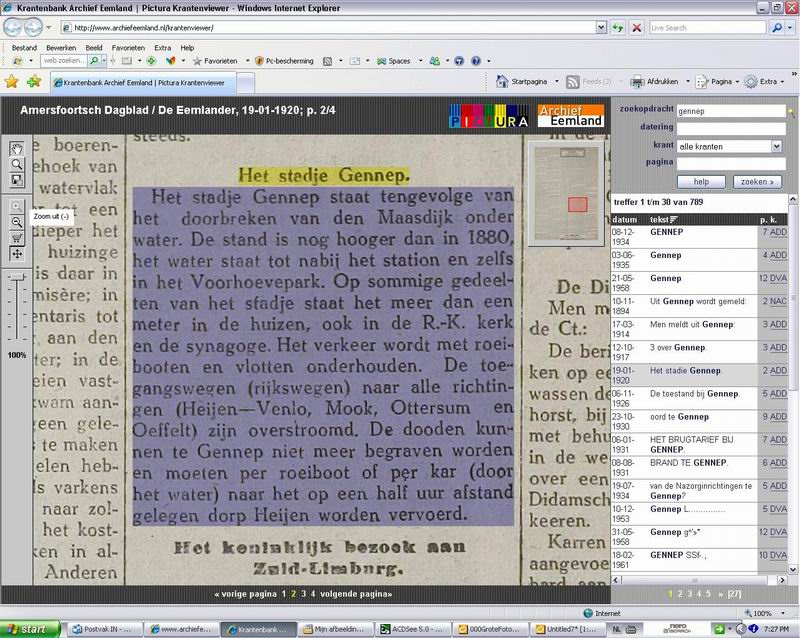
Task: Click the refresh page icon
Action: tap(618, 28)
